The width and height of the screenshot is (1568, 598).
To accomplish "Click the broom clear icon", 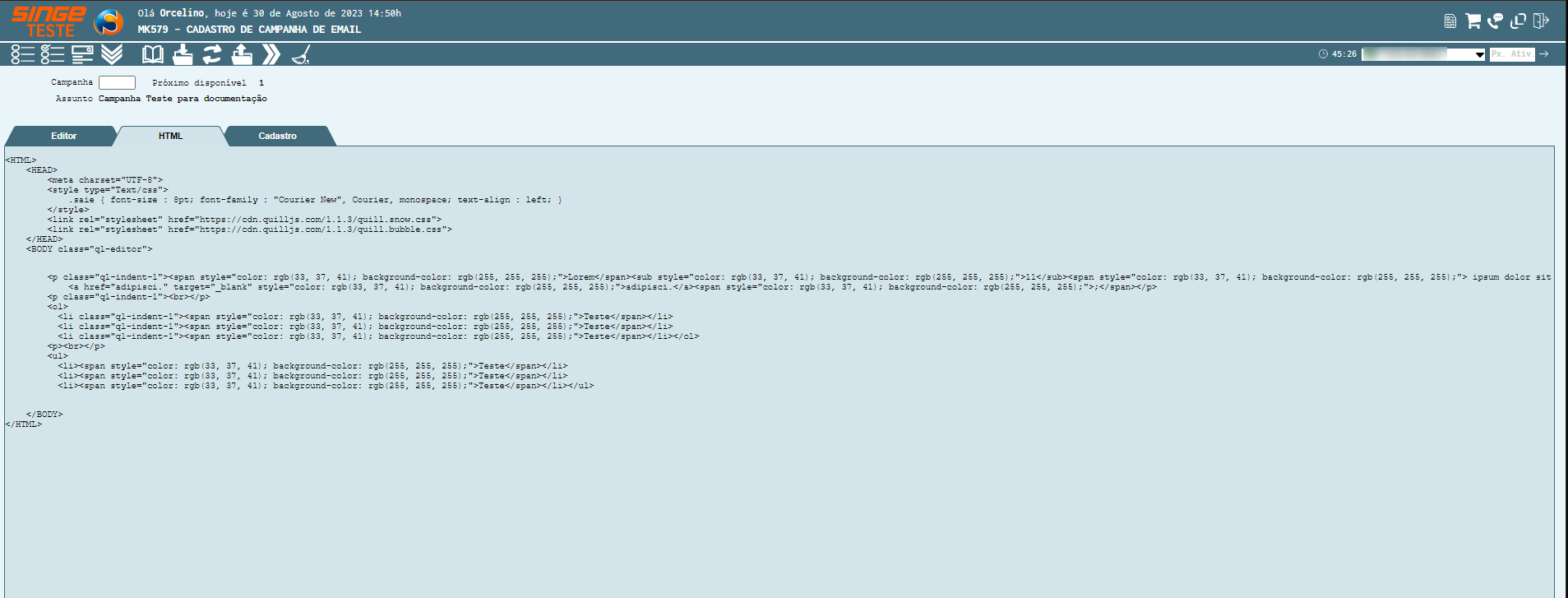I will click(301, 54).
